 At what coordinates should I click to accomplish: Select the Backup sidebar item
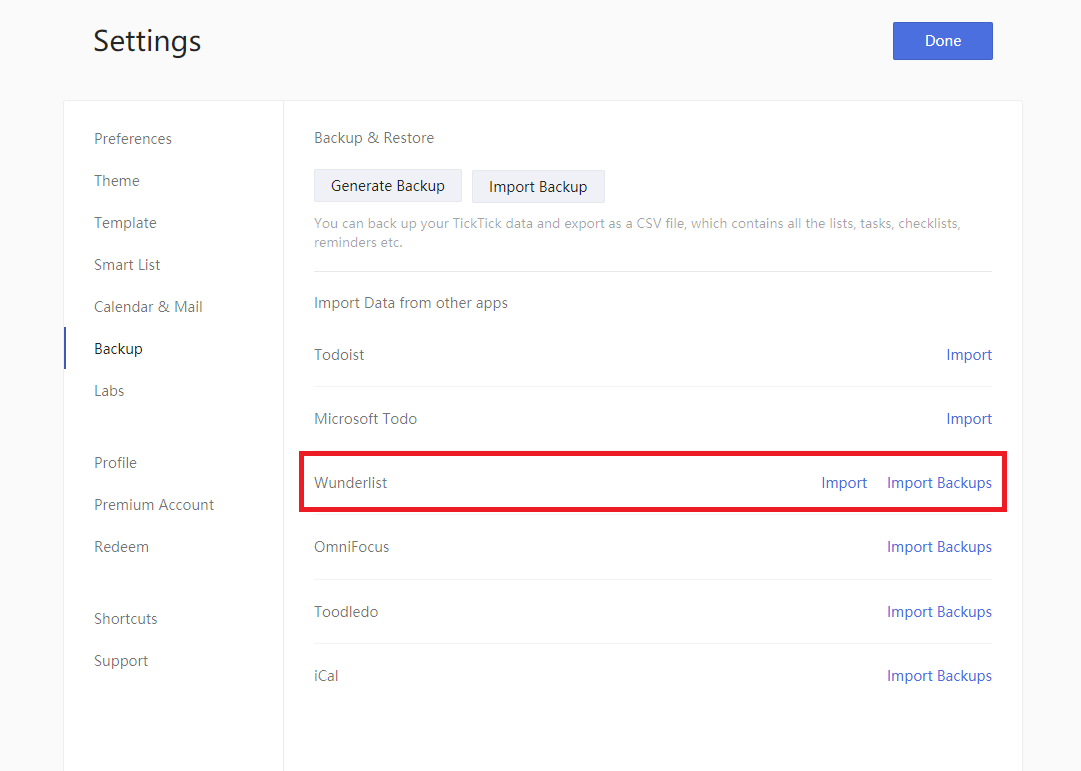(119, 349)
